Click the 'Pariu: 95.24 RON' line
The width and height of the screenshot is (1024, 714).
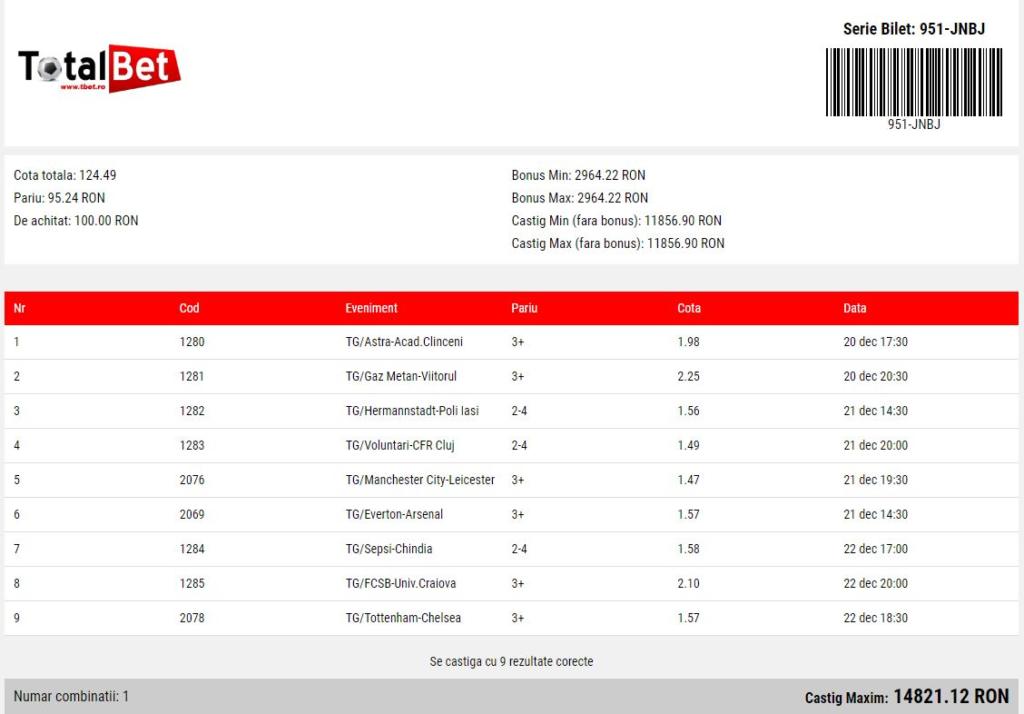coord(59,198)
